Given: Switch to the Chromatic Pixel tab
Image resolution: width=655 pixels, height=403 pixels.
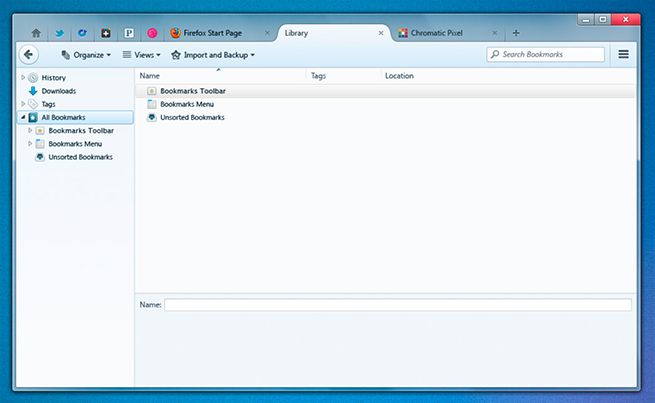Looking at the screenshot, I should (x=447, y=33).
